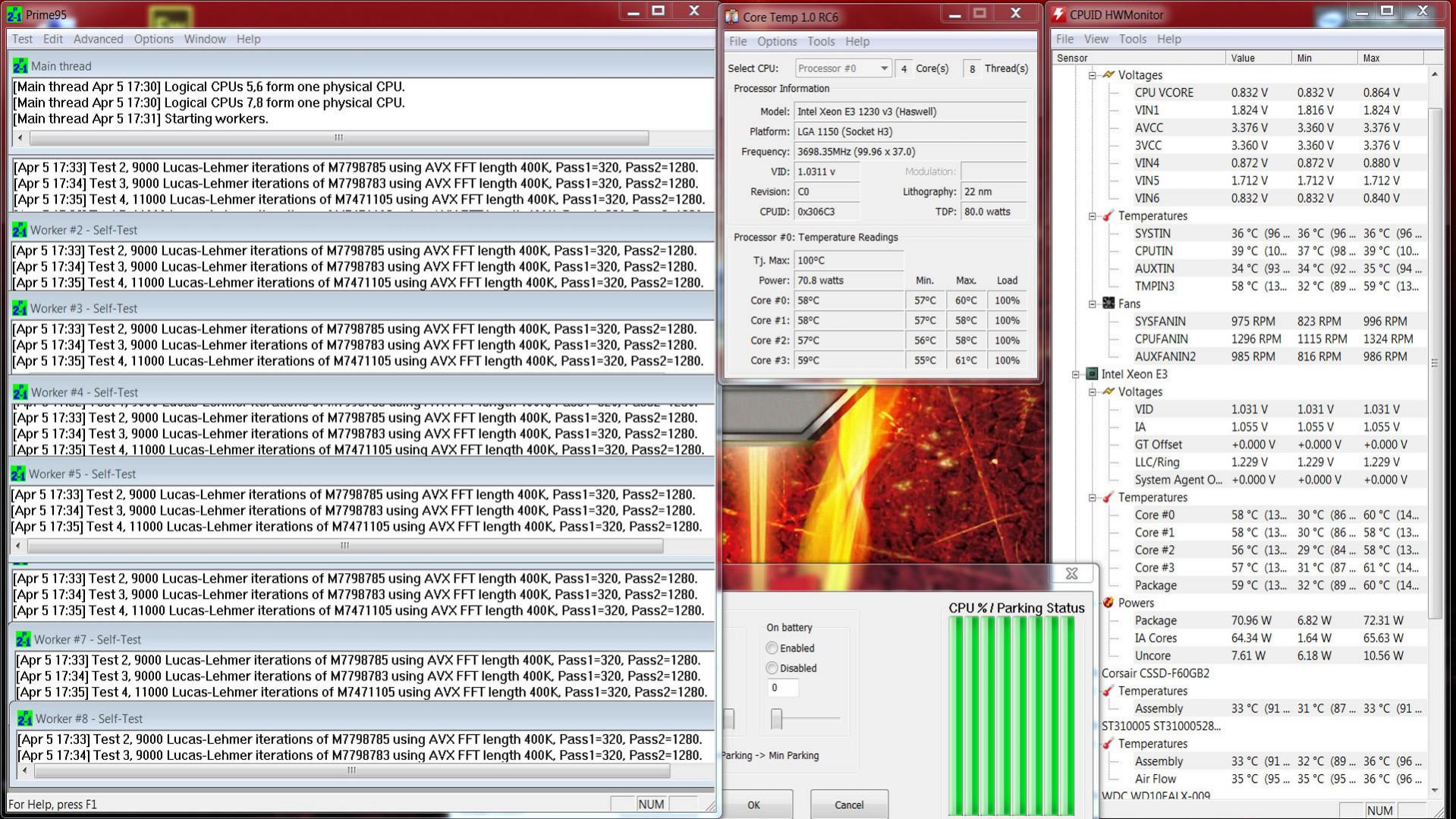This screenshot has height=819, width=1456.
Task: Collapse the motherboard Voltages tree node
Action: click(x=1092, y=75)
